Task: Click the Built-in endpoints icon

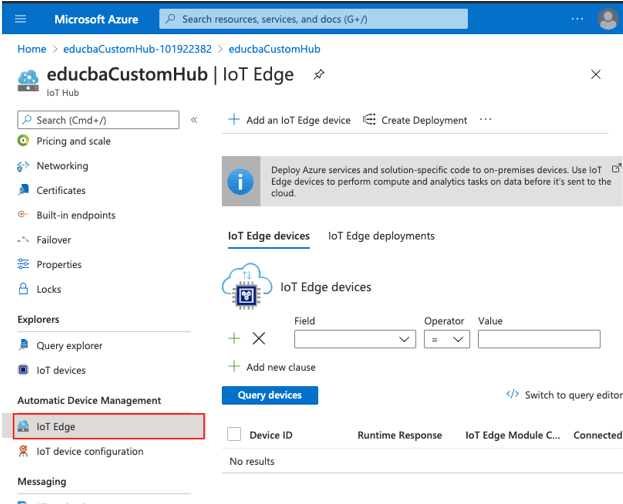Action: coord(23,215)
